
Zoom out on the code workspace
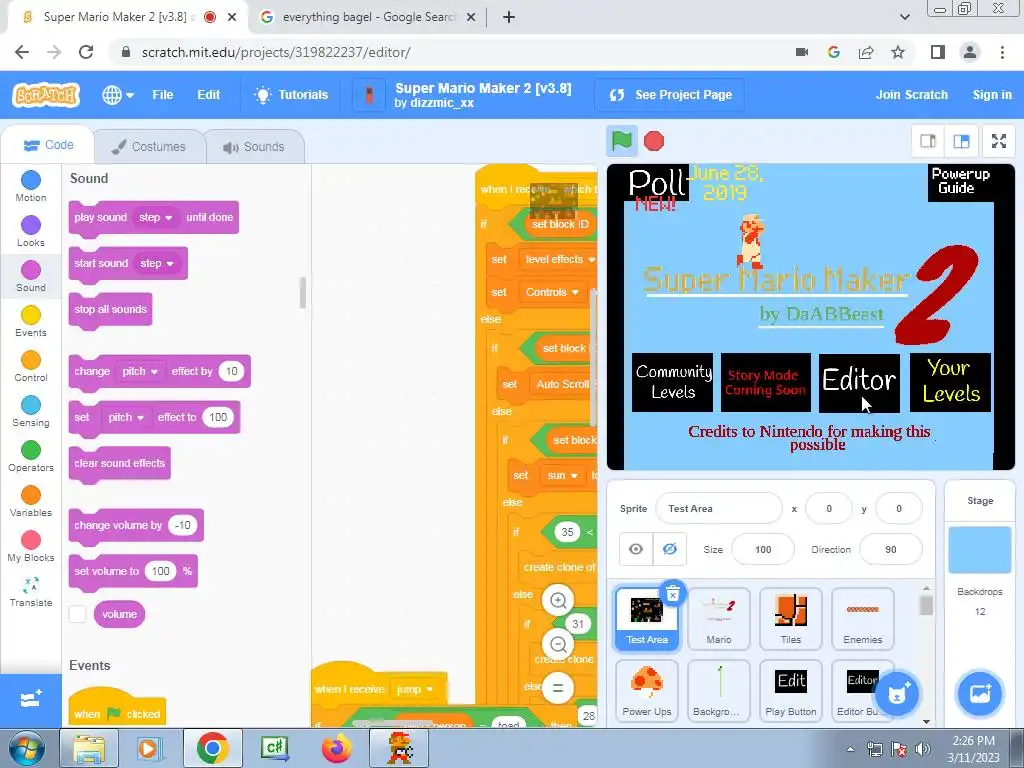558,645
